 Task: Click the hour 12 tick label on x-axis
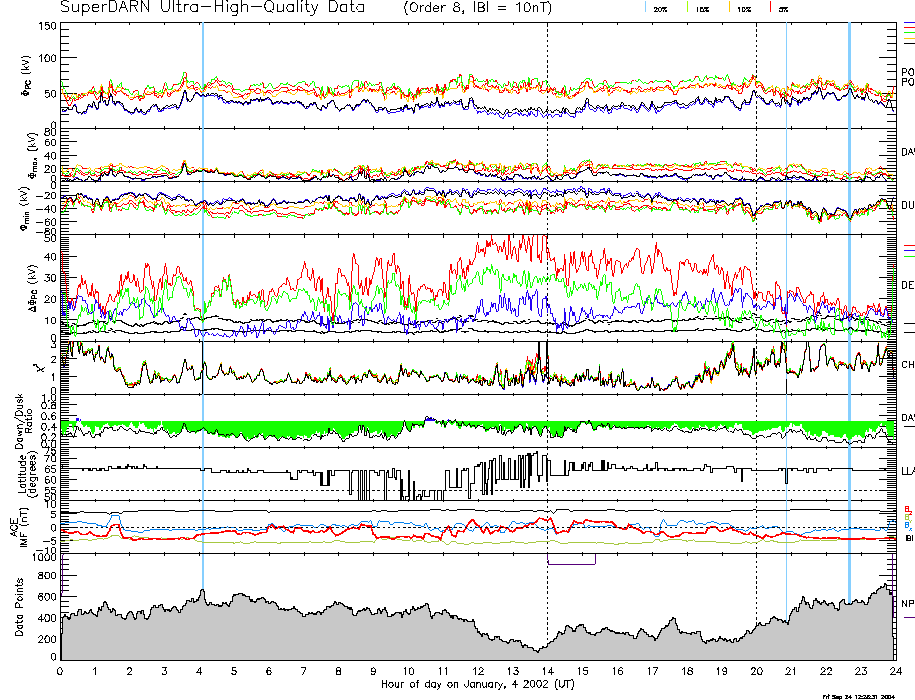coord(477,671)
